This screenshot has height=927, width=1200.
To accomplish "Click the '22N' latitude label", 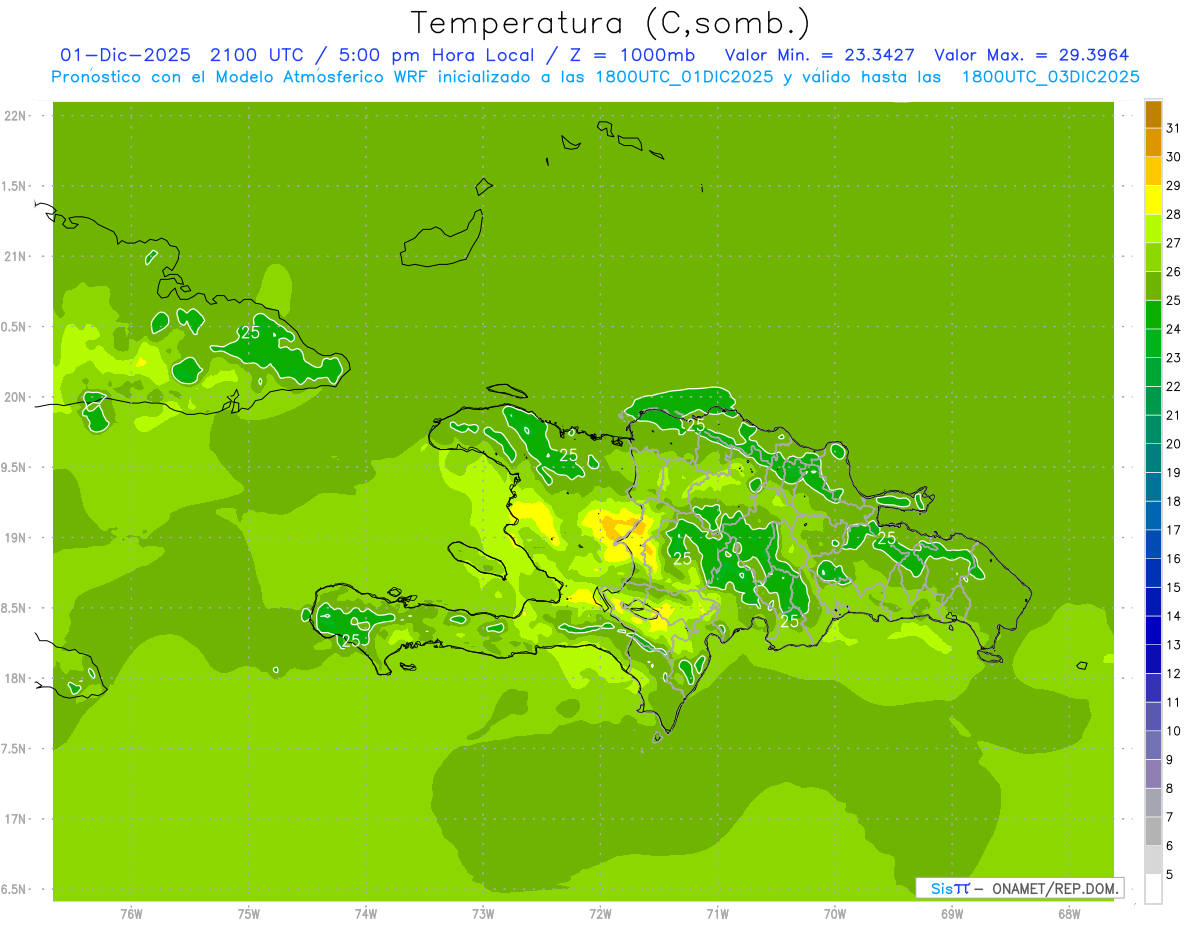I will coord(16,116).
